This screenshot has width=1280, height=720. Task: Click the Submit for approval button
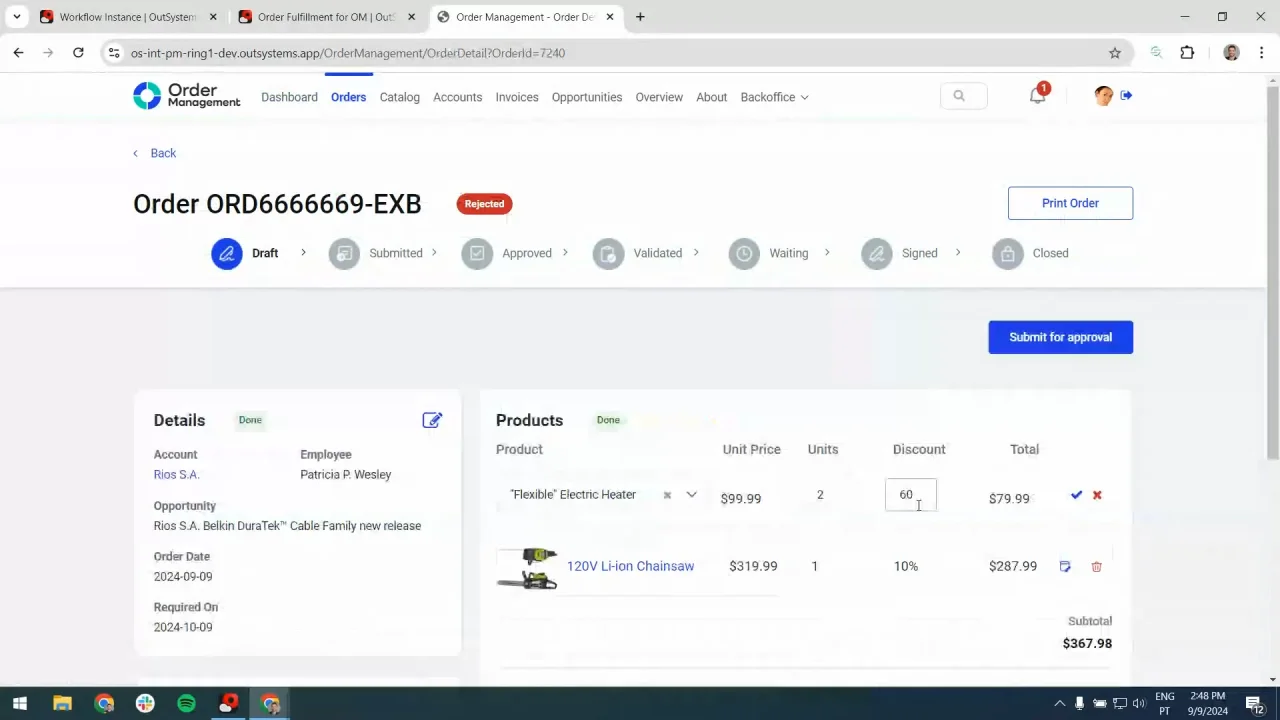[x=1060, y=337]
